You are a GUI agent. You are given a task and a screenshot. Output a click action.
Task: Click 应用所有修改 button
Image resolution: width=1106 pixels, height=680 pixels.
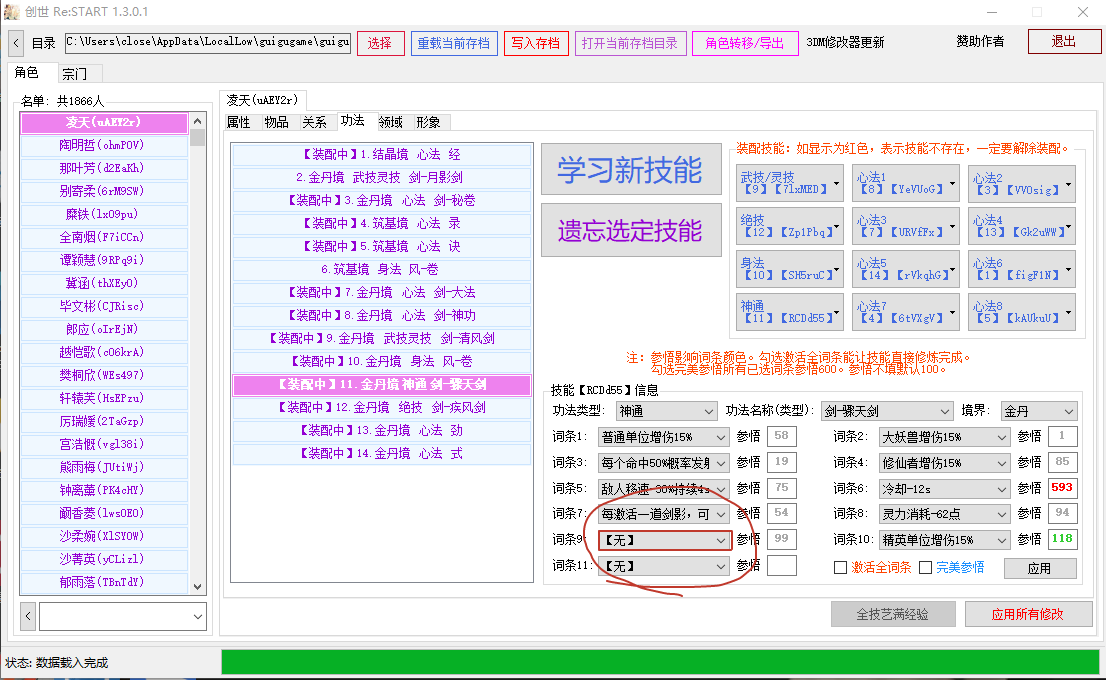[x=1027, y=614]
